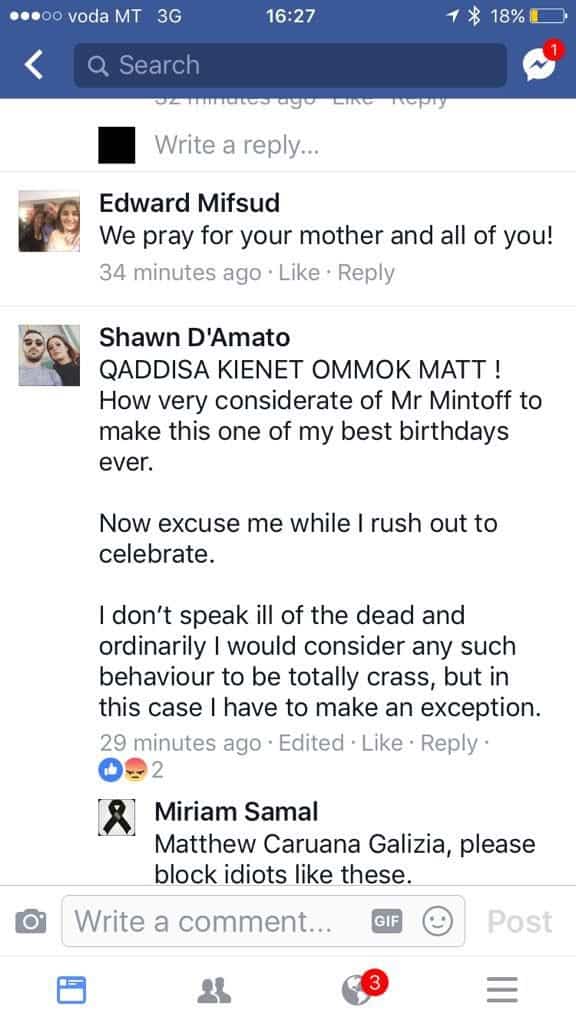Like Shawn D'Amato's comment
The image size is (576, 1024).
click(382, 743)
